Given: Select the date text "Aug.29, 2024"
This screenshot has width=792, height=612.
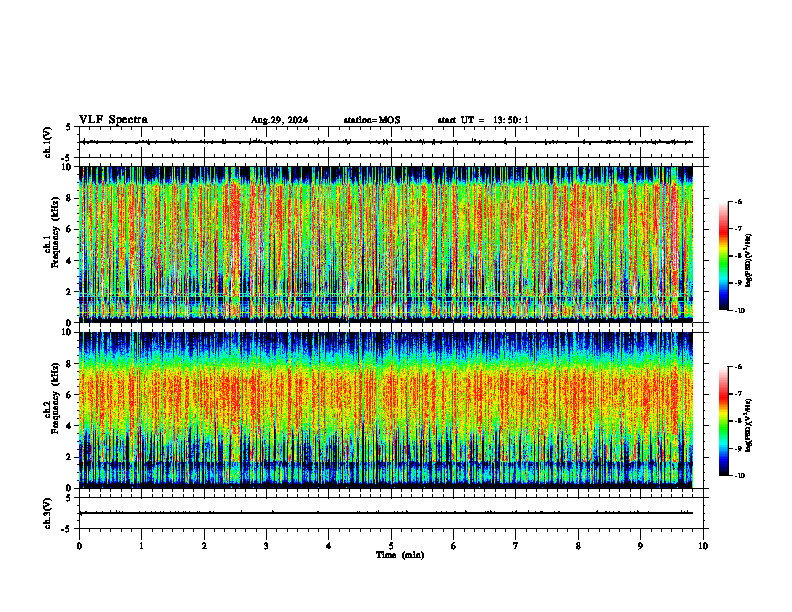Looking at the screenshot, I should [279, 120].
